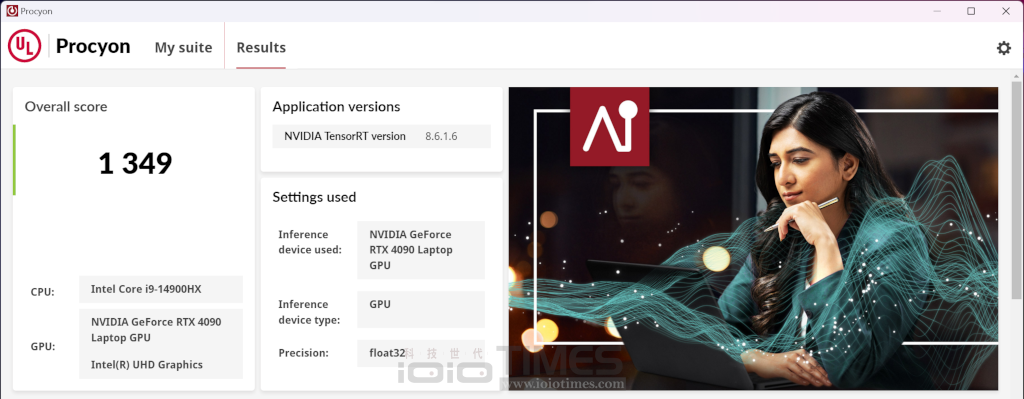Select the Intel(R) UHD Graphics entry
The height and width of the screenshot is (399, 1024).
(147, 365)
